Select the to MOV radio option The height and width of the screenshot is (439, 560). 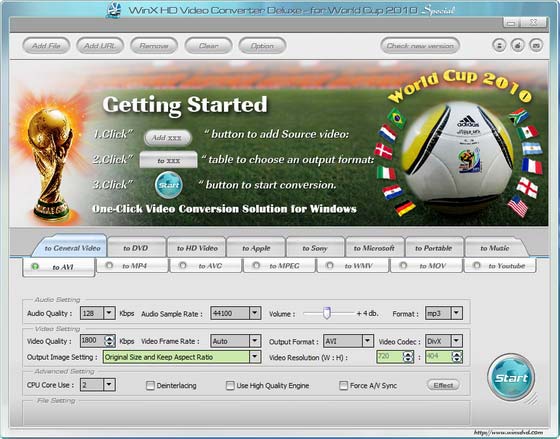(x=403, y=265)
